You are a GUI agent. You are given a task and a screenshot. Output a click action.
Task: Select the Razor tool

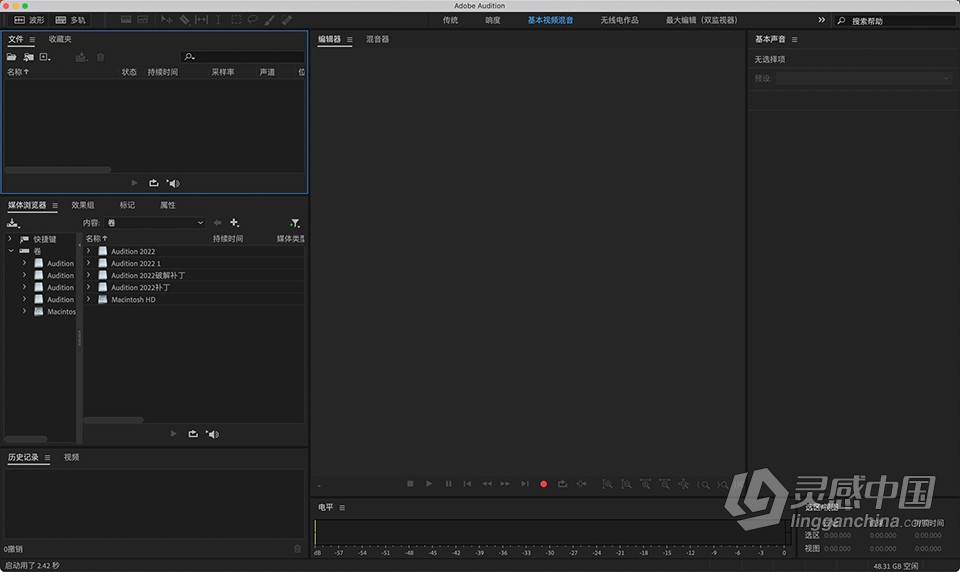184,20
